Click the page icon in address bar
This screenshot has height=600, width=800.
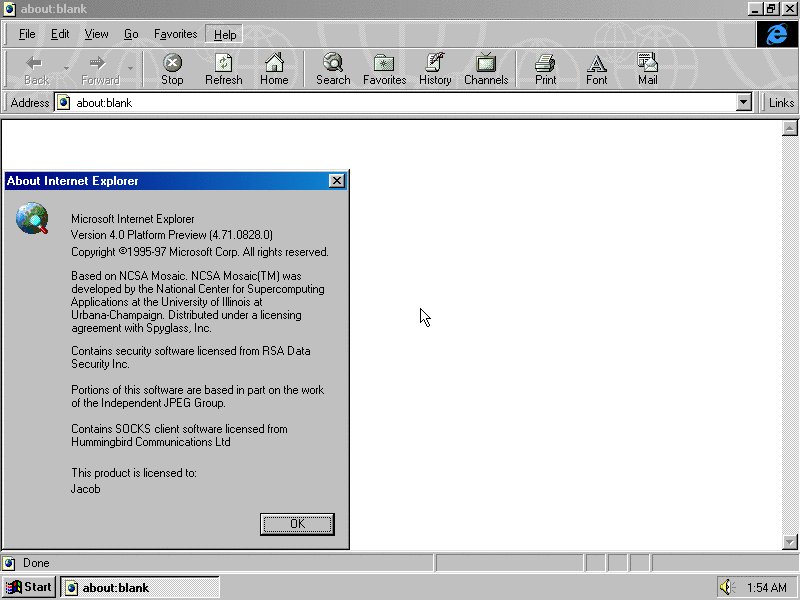[x=64, y=103]
